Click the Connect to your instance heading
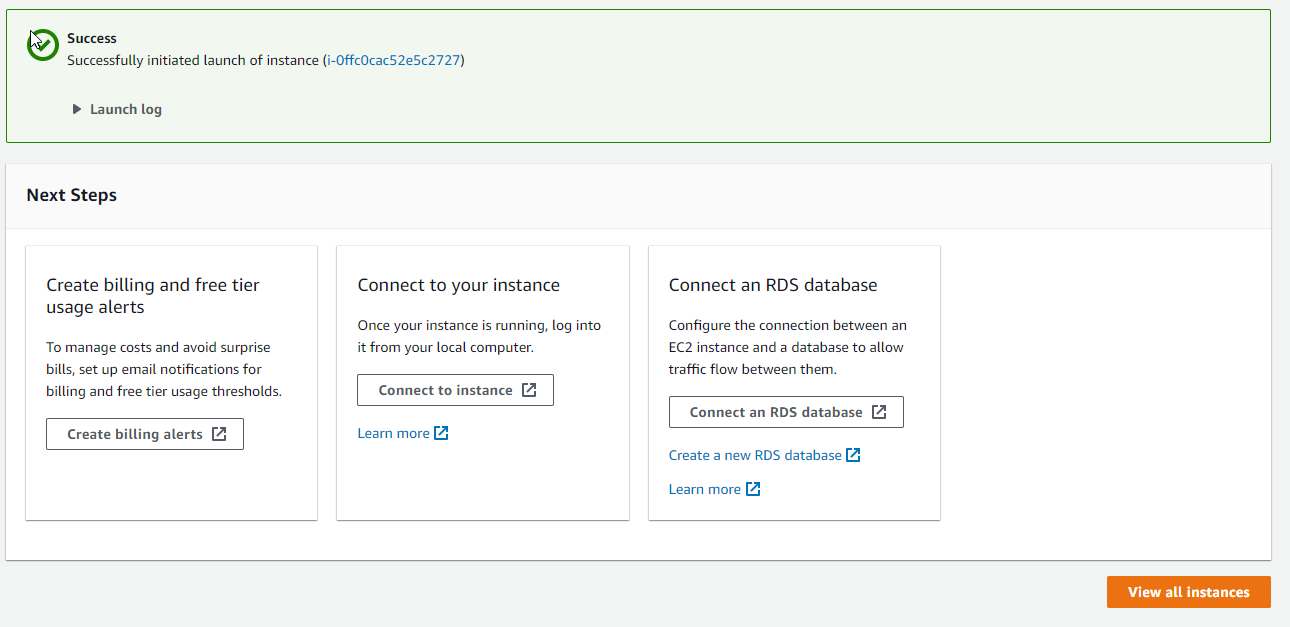Image resolution: width=1290 pixels, height=627 pixels. (x=459, y=285)
